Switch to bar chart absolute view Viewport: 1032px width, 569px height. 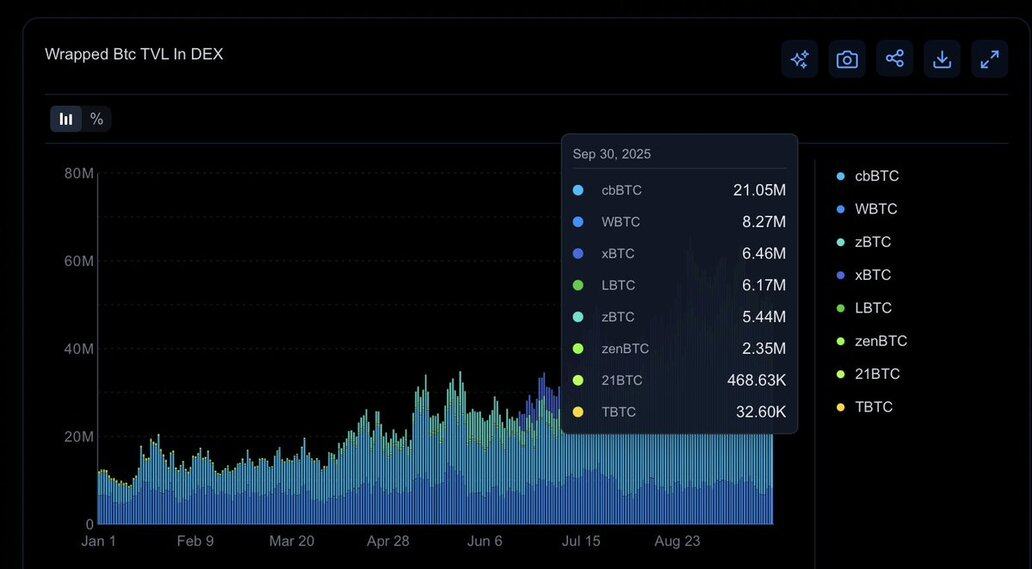pos(66,119)
